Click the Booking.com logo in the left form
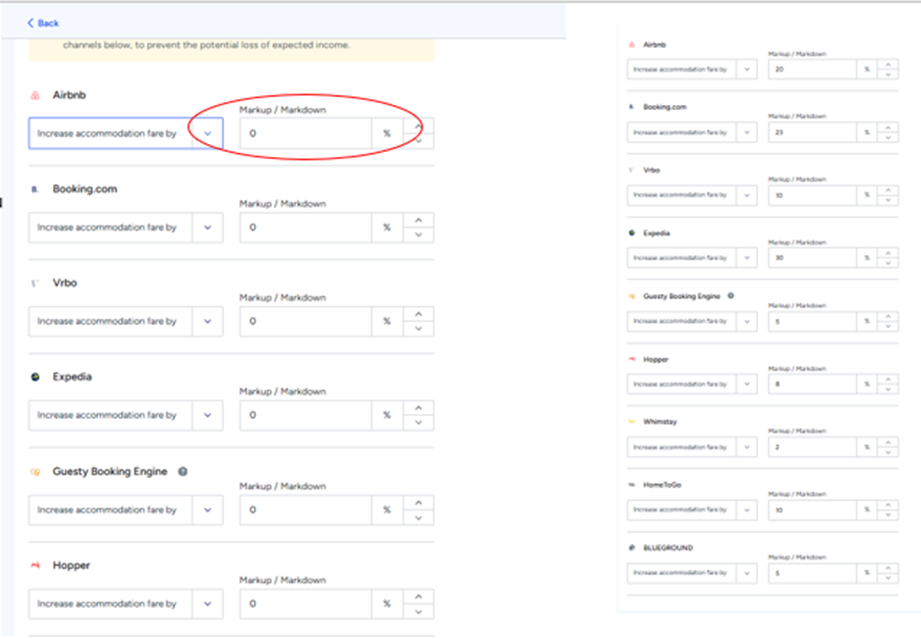Viewport: 921px width, 638px height. pyautogui.click(x=35, y=189)
